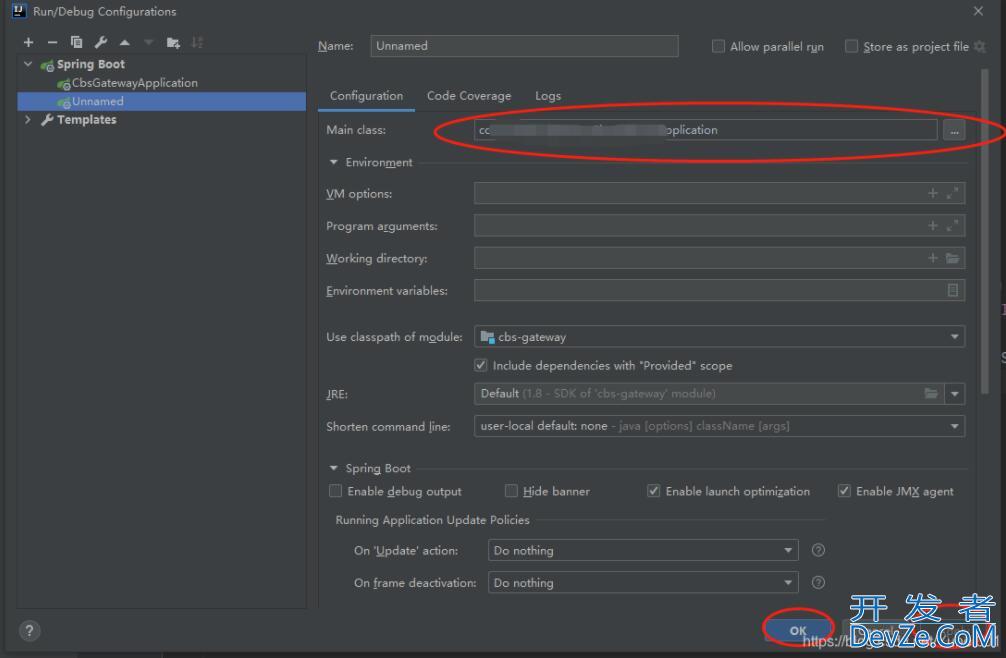The width and height of the screenshot is (1006, 658).
Task: Close the Run/Debug Configurations dialog
Action: coord(978,11)
